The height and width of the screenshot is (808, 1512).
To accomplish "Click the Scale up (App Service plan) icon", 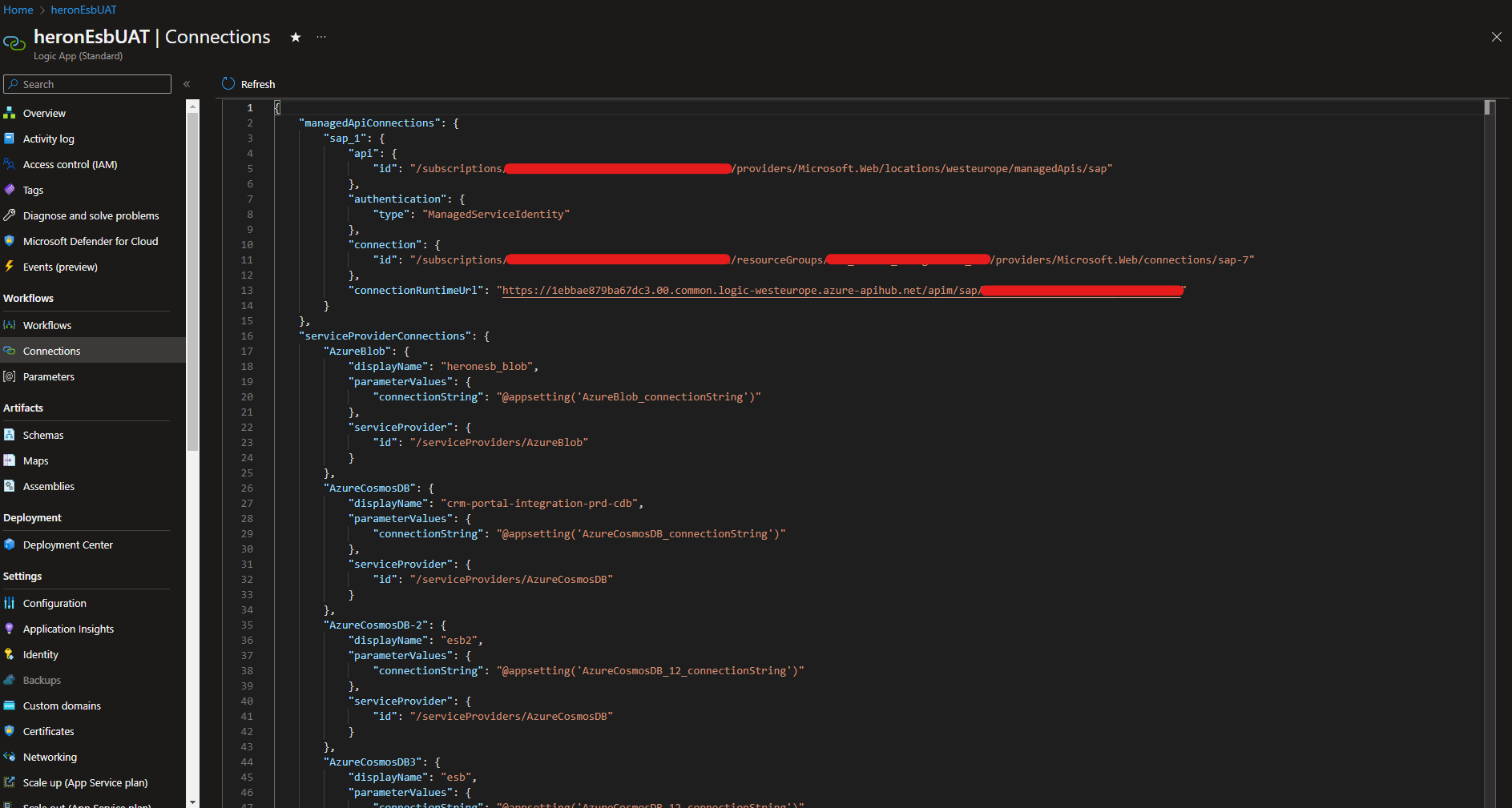I will click(x=10, y=782).
